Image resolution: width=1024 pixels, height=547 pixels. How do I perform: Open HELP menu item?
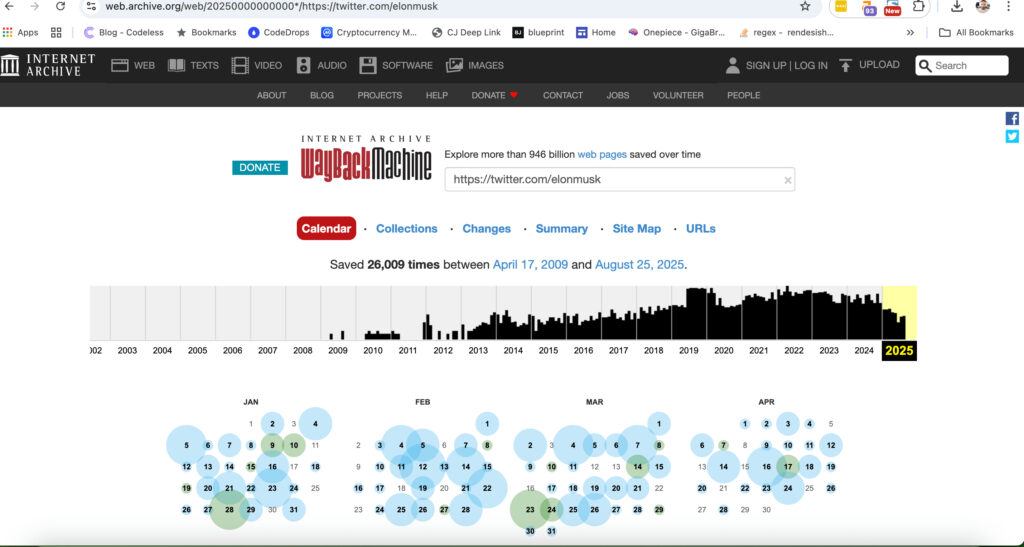click(x=437, y=95)
